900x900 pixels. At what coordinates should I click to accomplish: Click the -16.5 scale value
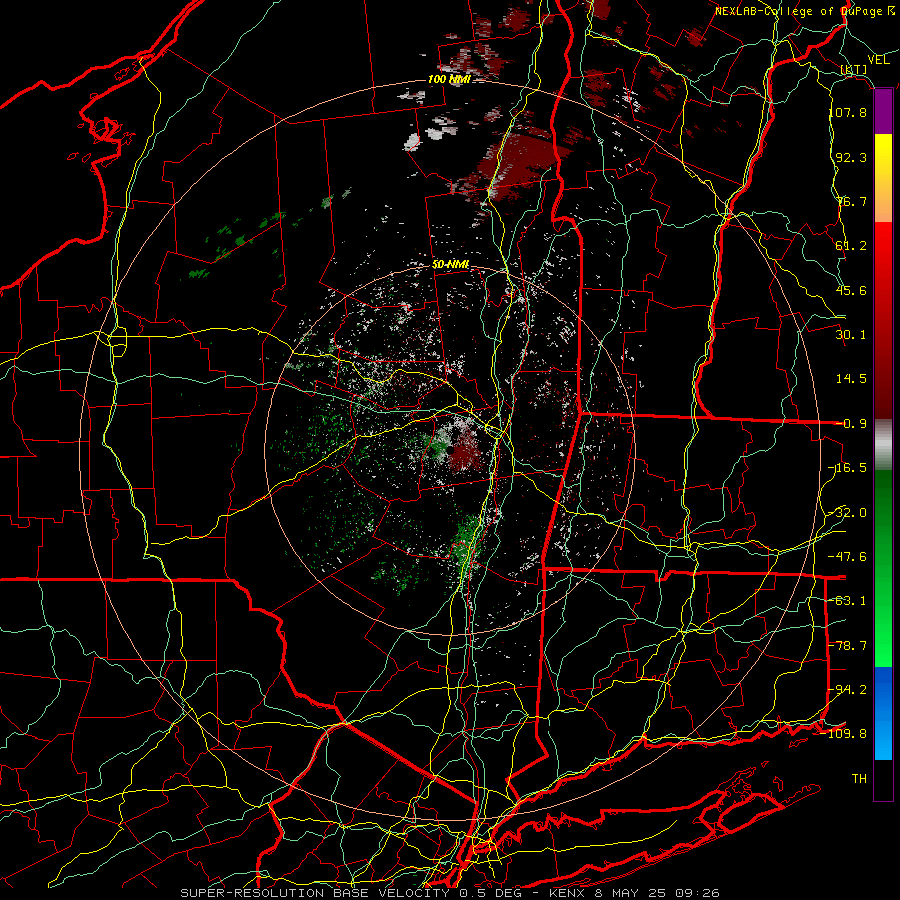click(x=848, y=468)
